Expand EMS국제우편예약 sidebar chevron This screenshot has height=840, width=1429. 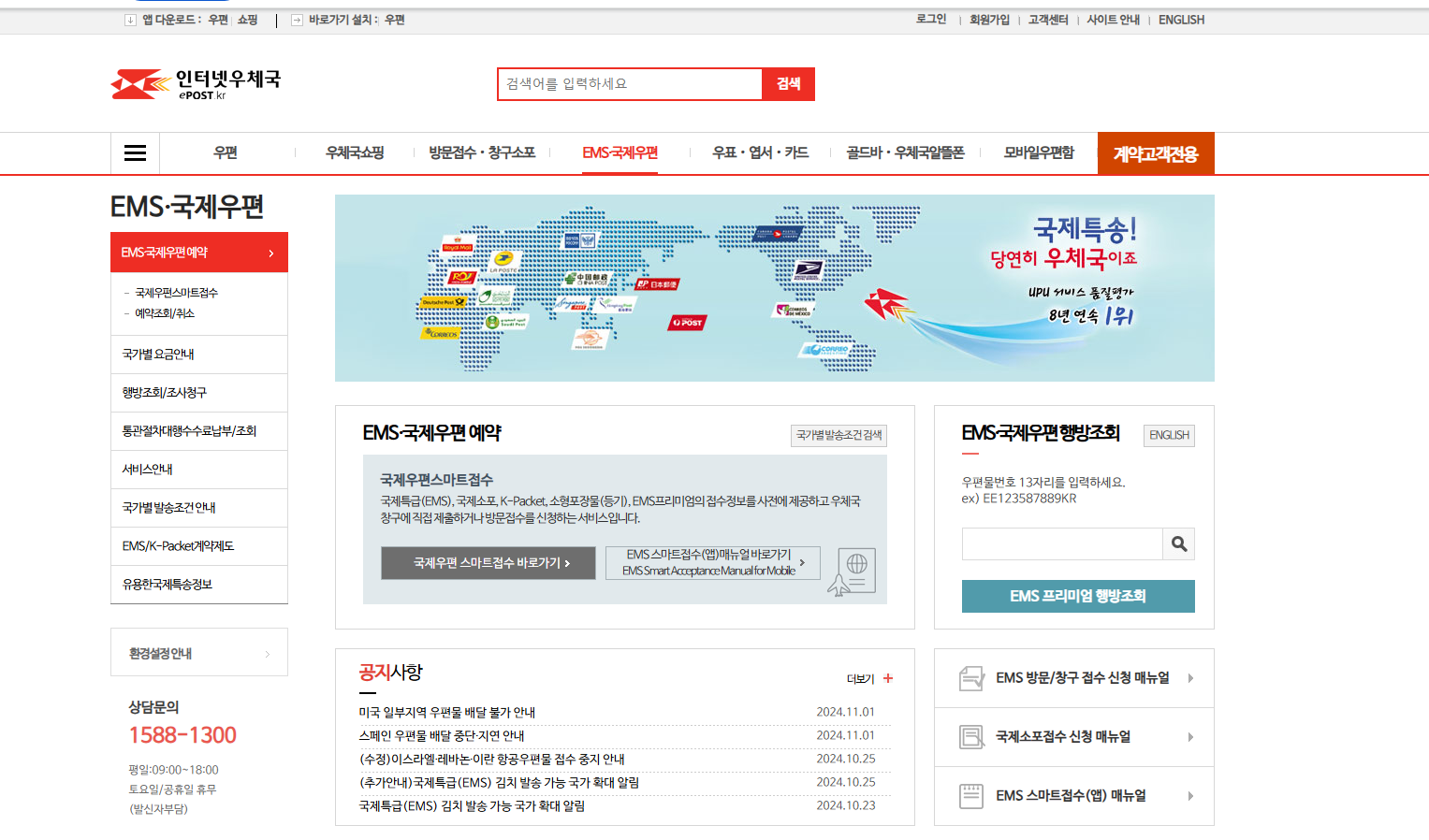pyautogui.click(x=271, y=253)
